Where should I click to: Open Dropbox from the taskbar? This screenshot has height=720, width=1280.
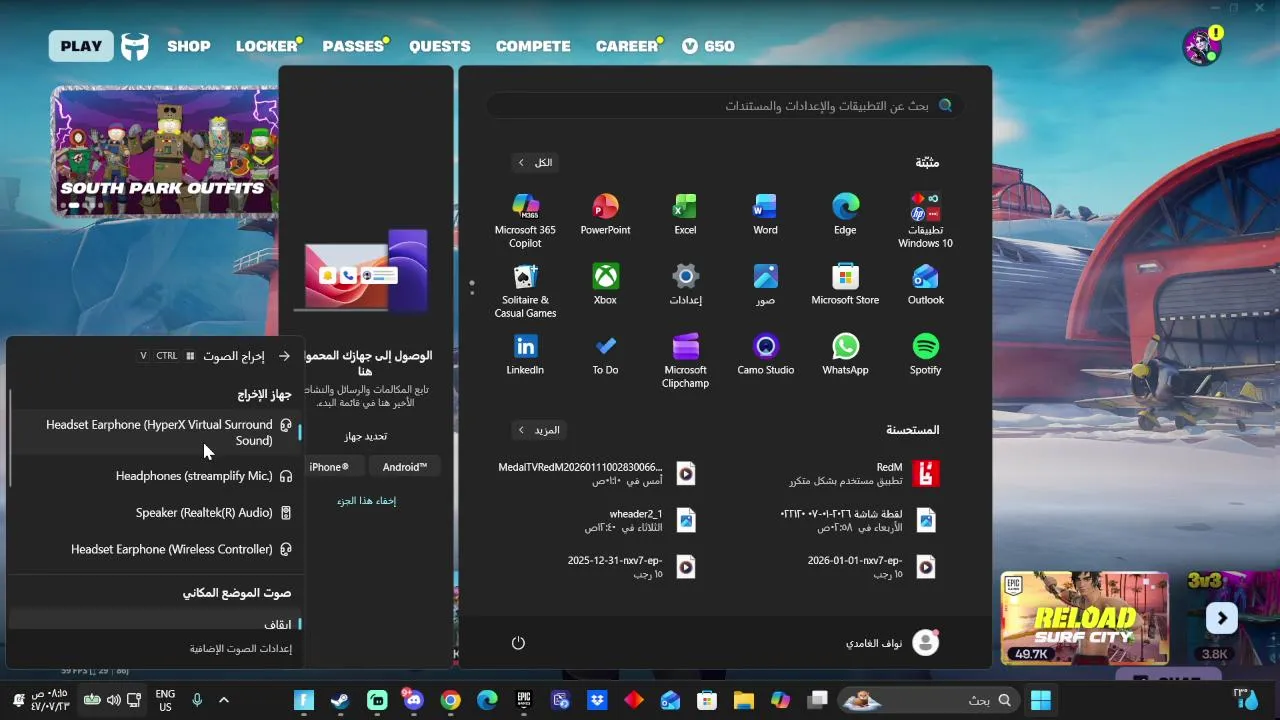coord(597,700)
